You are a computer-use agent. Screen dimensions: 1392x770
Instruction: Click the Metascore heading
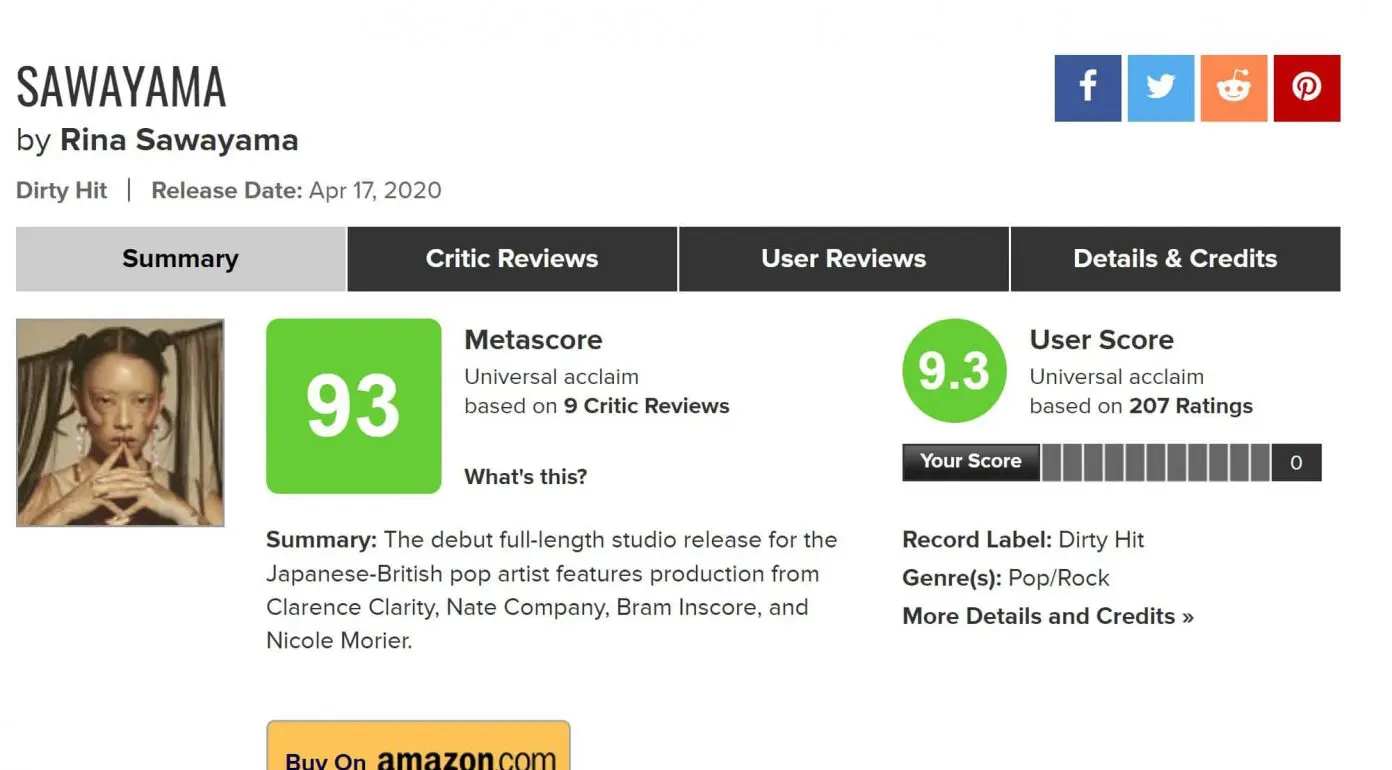[533, 340]
